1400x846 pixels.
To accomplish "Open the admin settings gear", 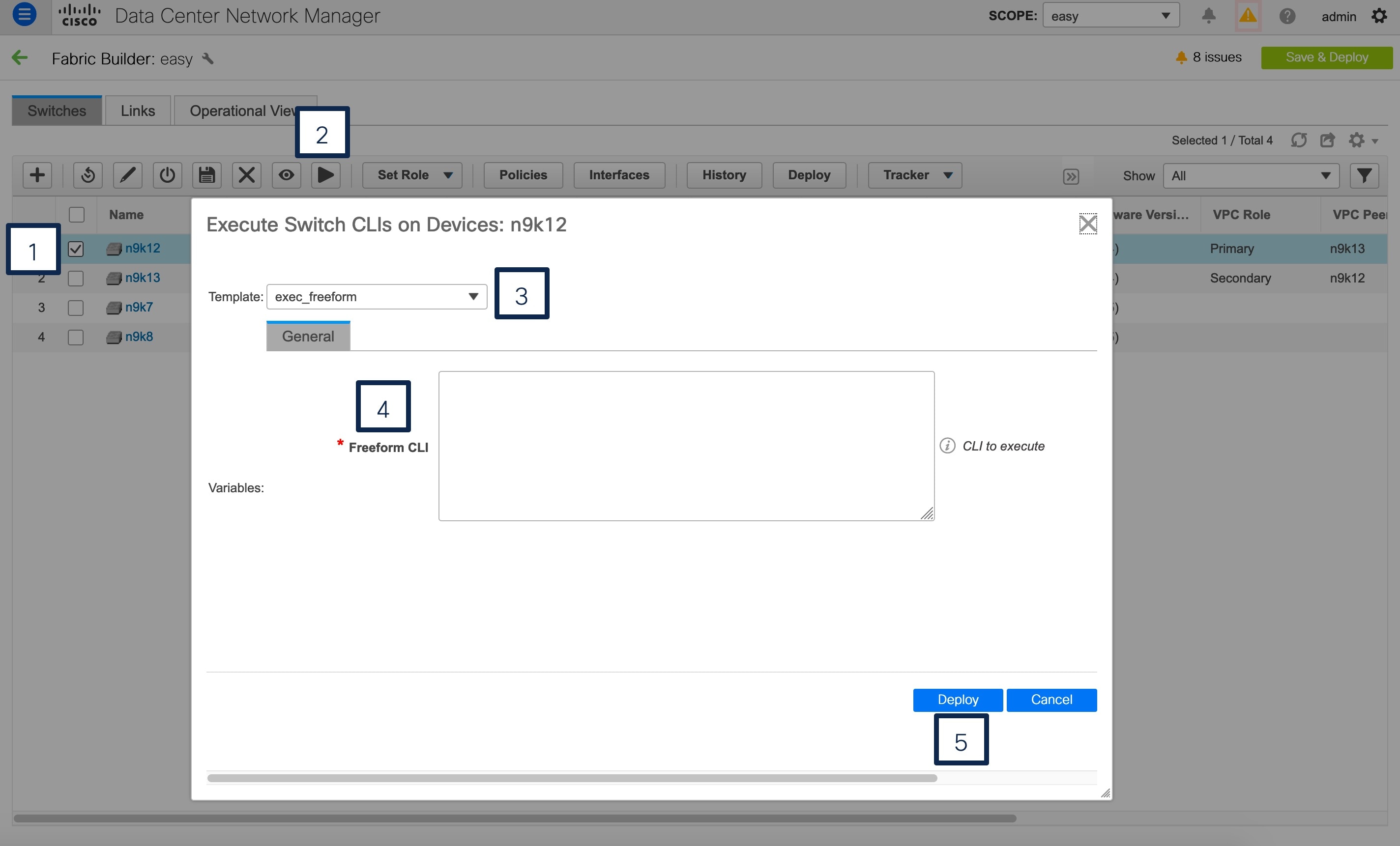I will [x=1379, y=16].
